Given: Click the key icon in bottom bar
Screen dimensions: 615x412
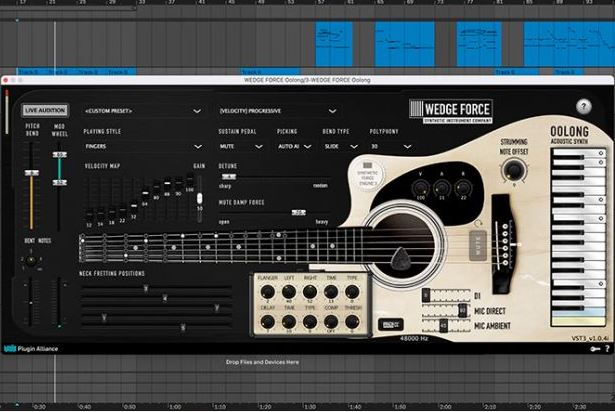Looking at the screenshot, I should pos(595,348).
